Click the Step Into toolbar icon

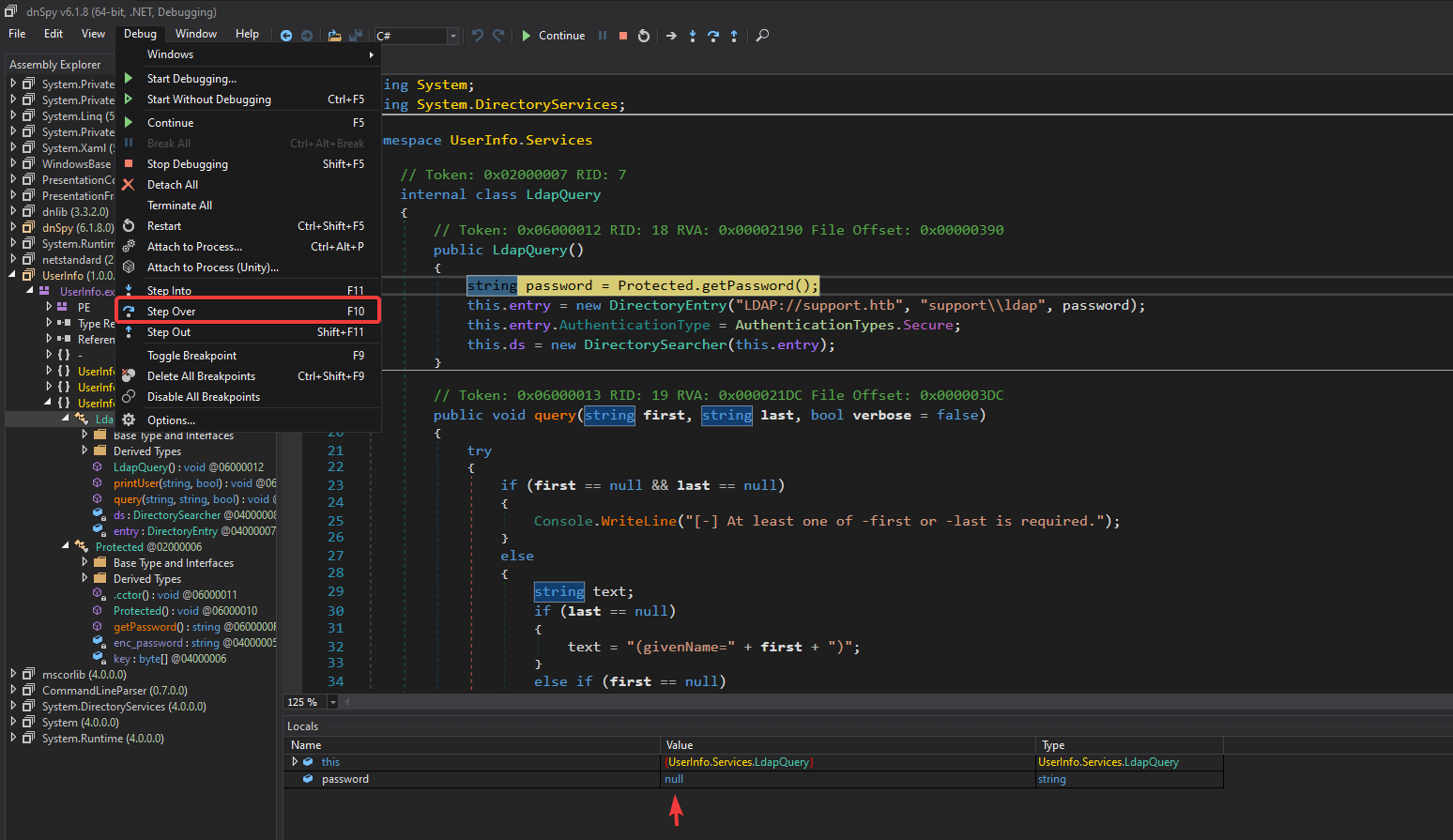693,36
